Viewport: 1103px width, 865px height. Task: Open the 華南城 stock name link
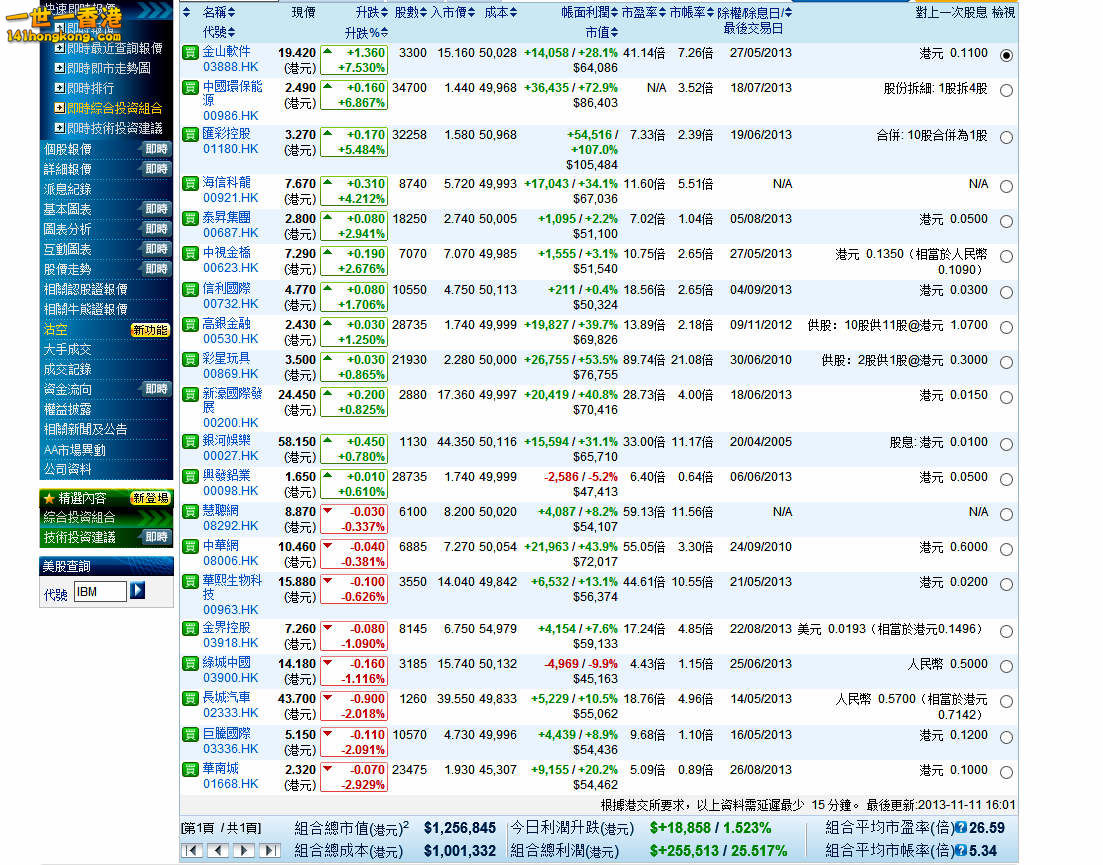[x=221, y=768]
